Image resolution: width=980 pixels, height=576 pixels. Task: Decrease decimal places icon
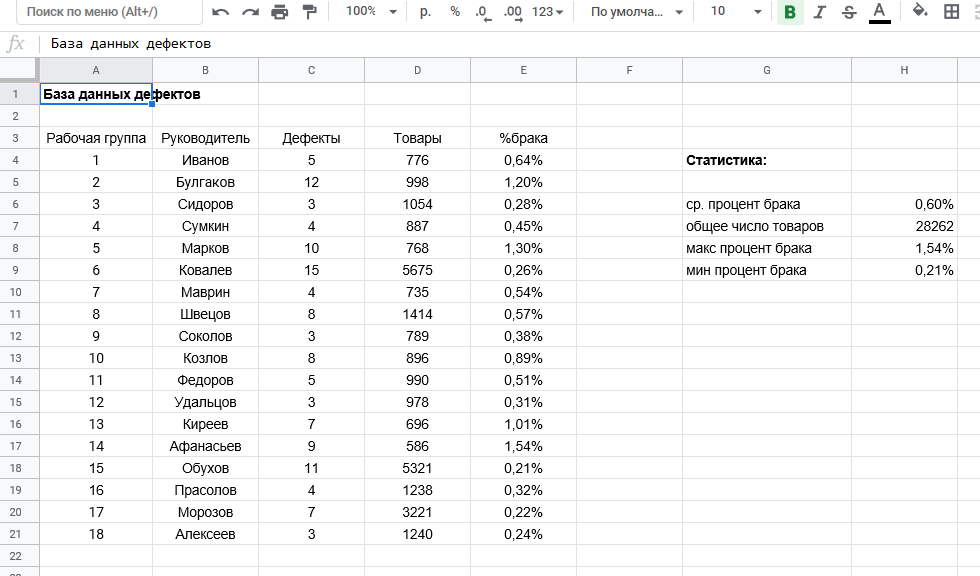pos(483,12)
